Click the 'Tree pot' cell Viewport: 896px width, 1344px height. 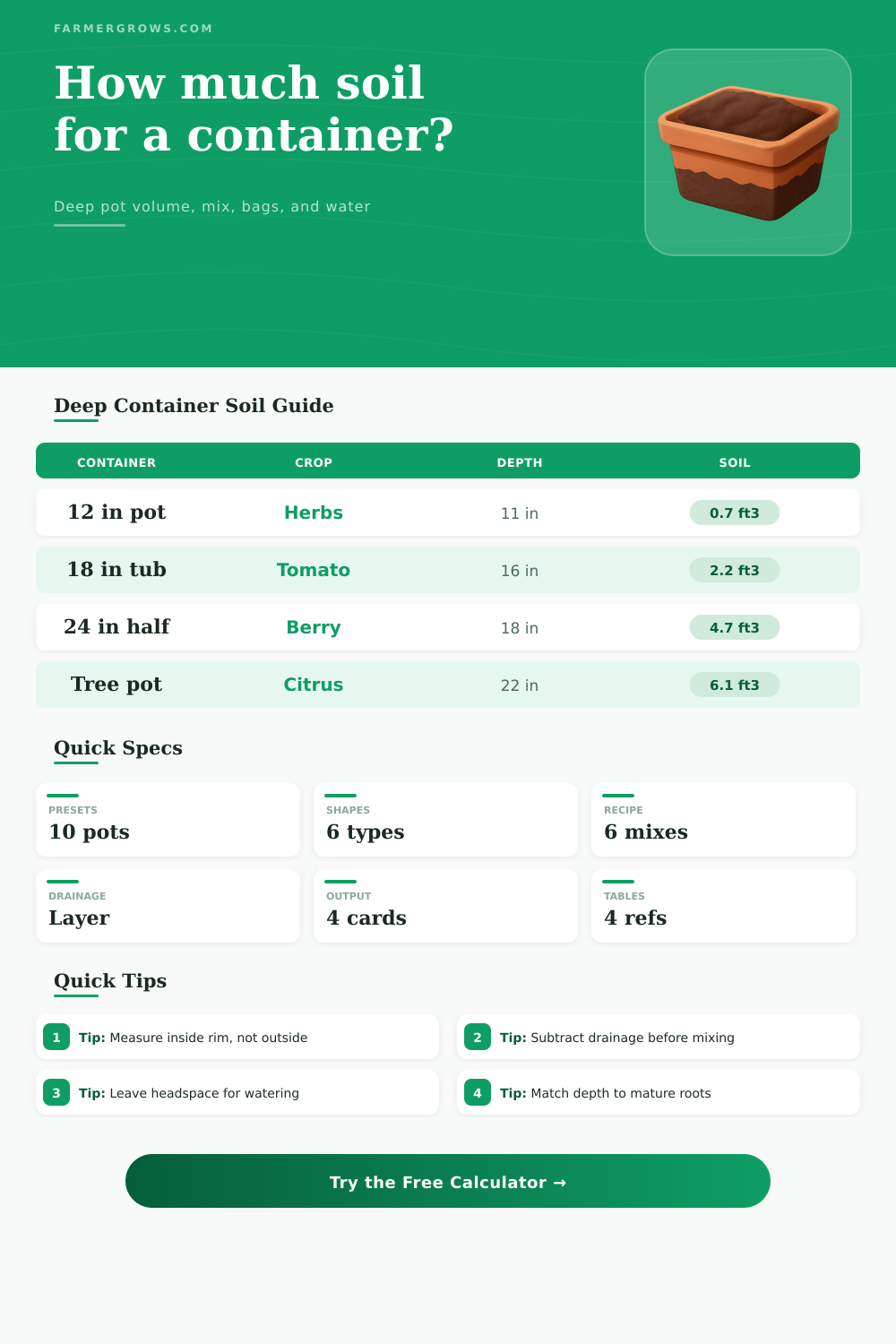click(116, 685)
